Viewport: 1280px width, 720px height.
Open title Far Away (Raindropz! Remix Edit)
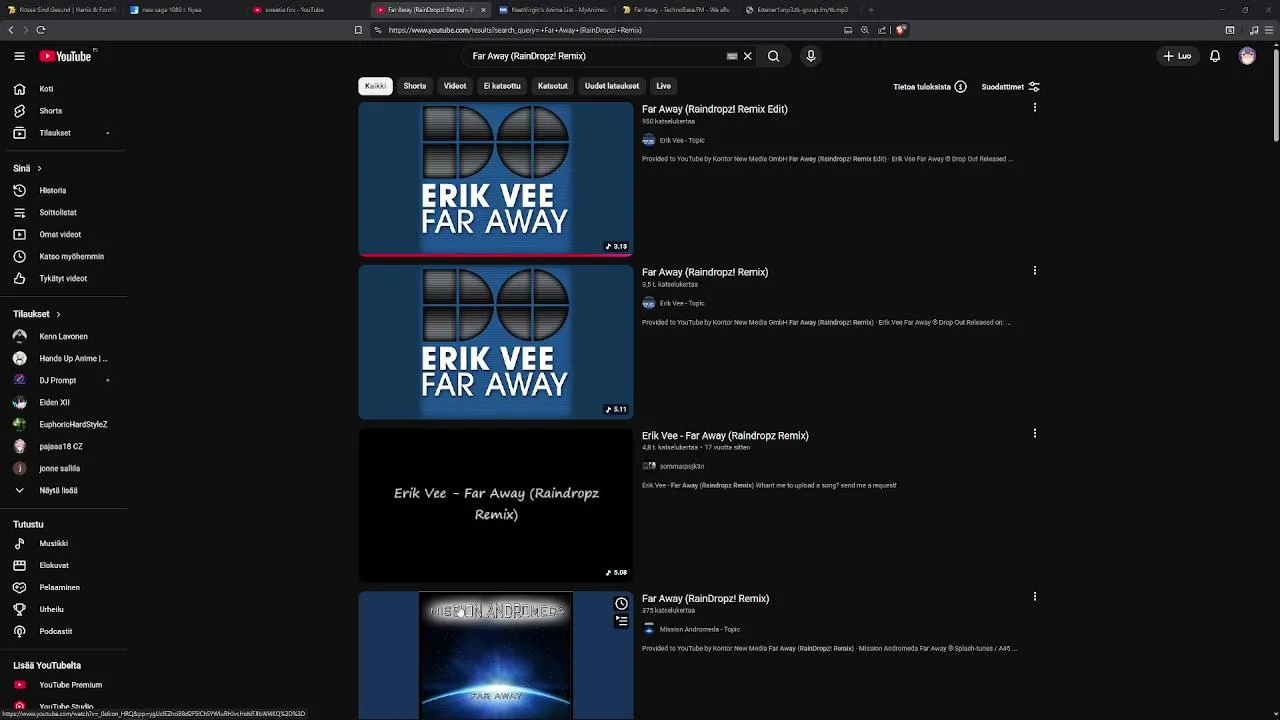point(715,109)
